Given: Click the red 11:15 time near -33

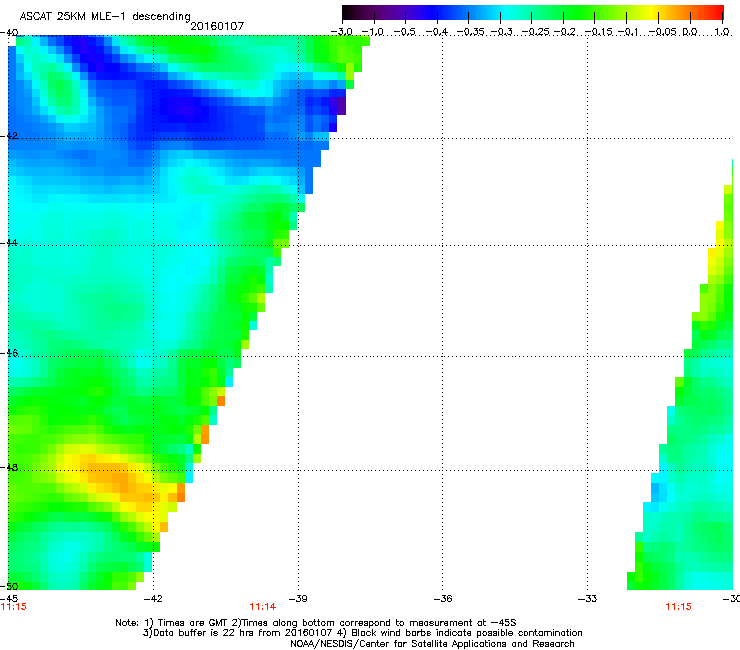Looking at the screenshot, I should (678, 607).
